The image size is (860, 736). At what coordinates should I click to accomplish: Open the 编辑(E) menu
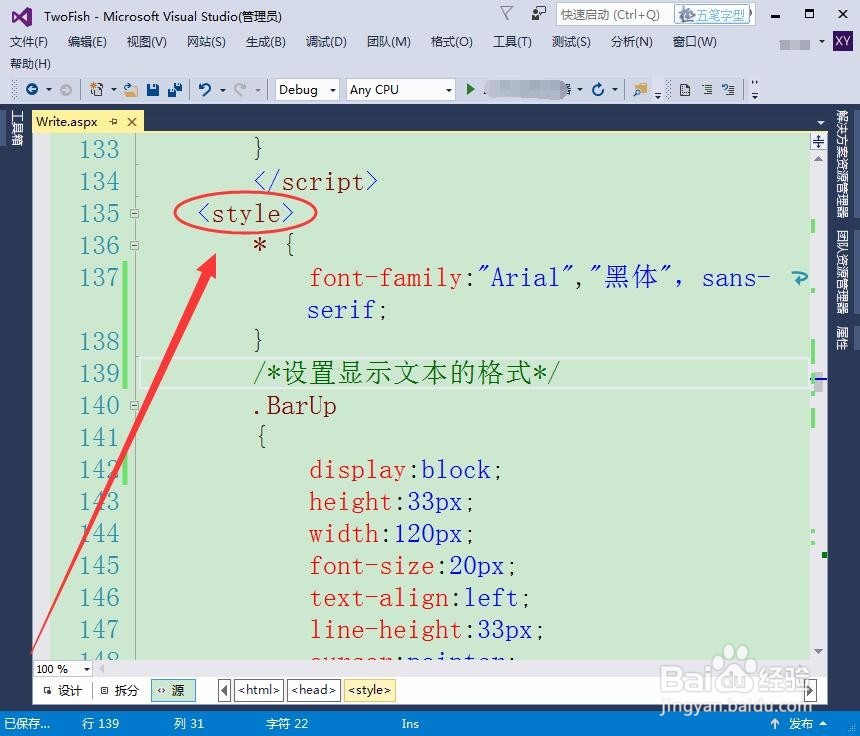(87, 42)
